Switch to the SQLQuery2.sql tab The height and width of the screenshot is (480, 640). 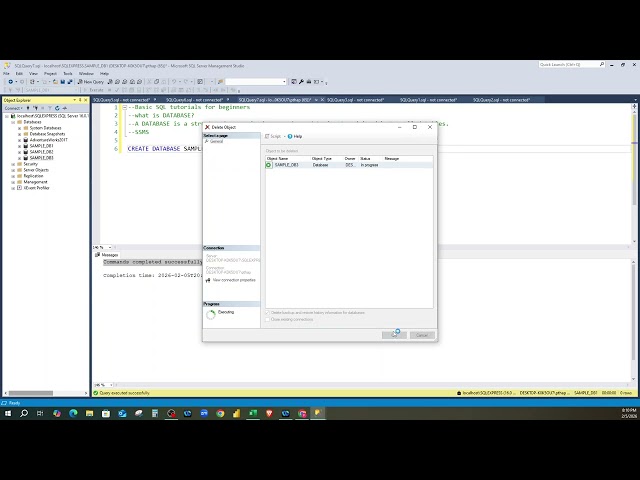(501, 100)
